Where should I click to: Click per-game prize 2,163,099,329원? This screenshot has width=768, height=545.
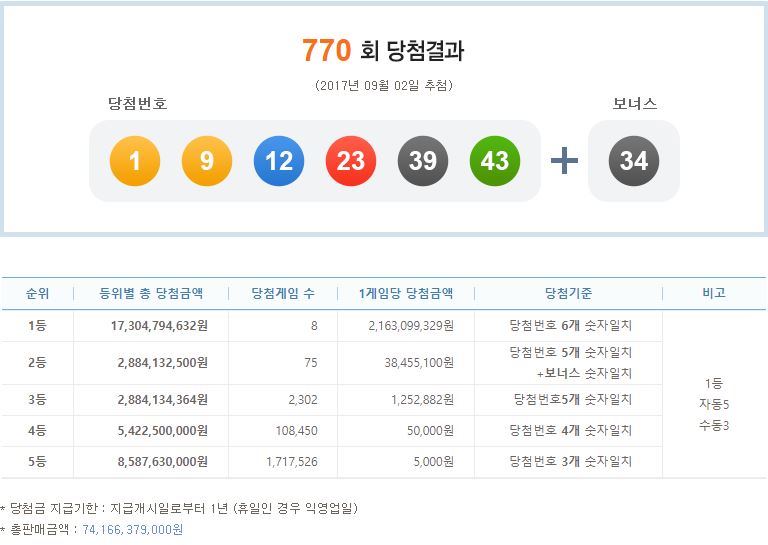click(x=411, y=326)
